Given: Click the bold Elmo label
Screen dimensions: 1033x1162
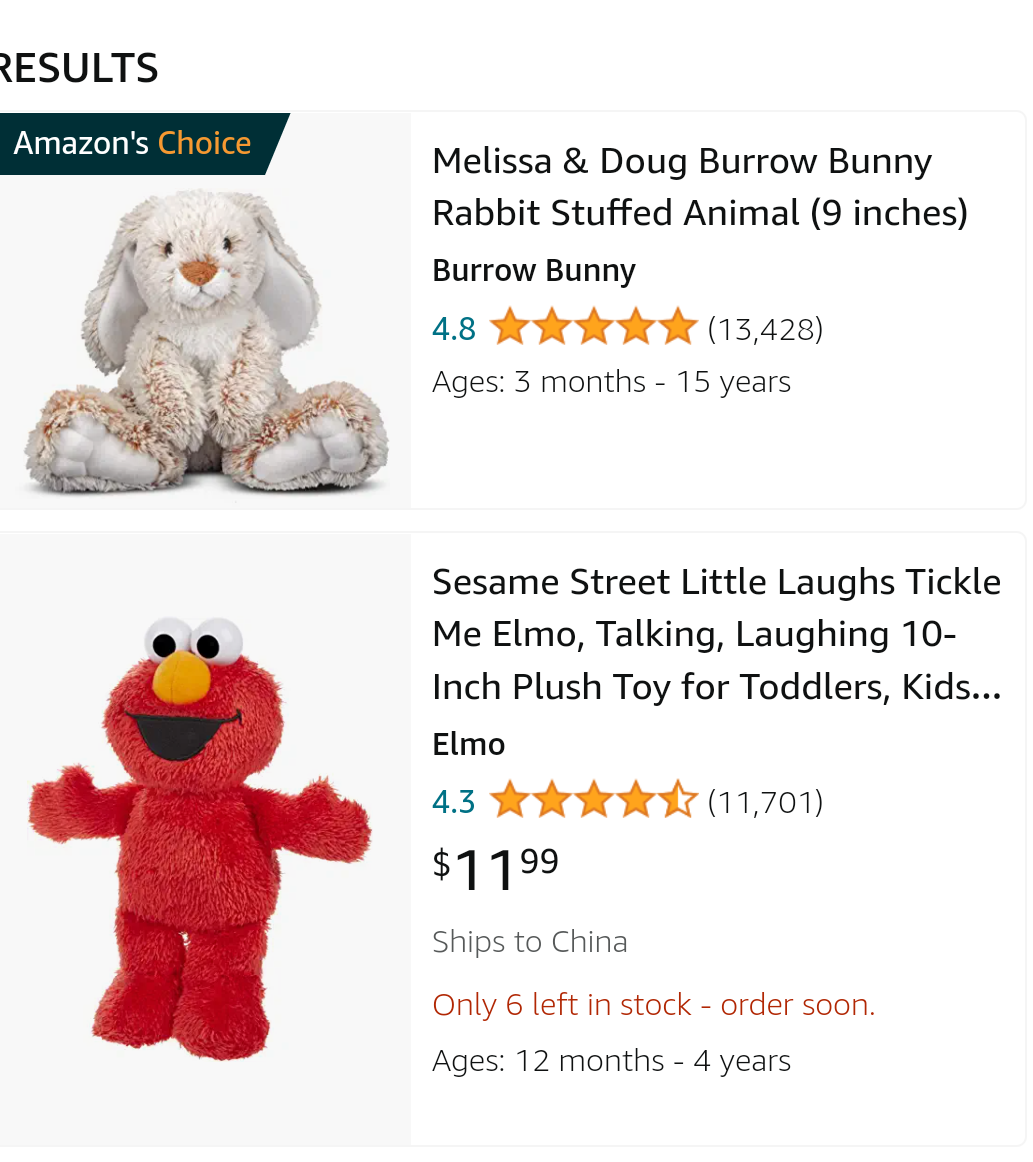Looking at the screenshot, I should click(x=468, y=744).
